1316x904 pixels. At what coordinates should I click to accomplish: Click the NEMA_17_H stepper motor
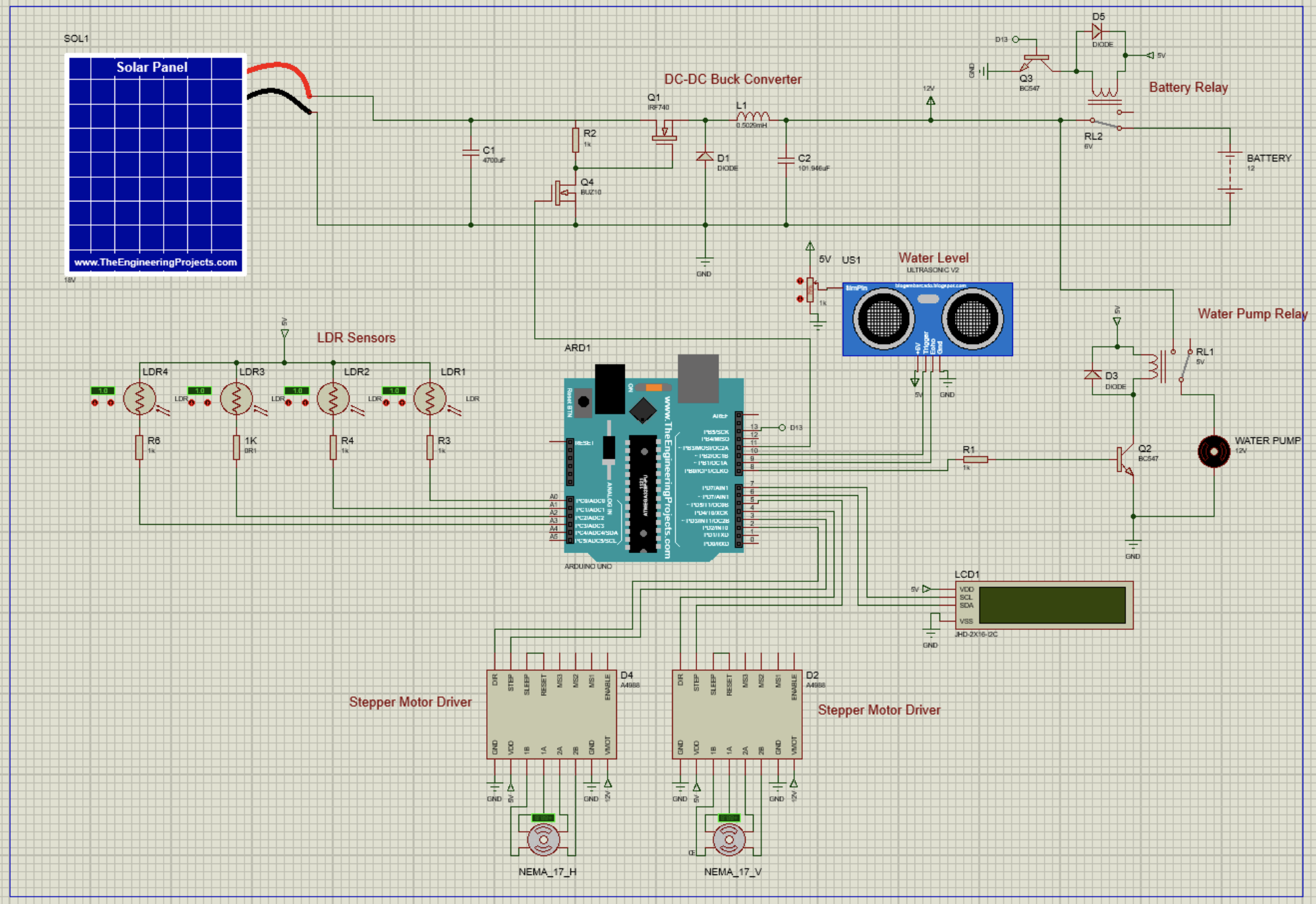(x=543, y=839)
